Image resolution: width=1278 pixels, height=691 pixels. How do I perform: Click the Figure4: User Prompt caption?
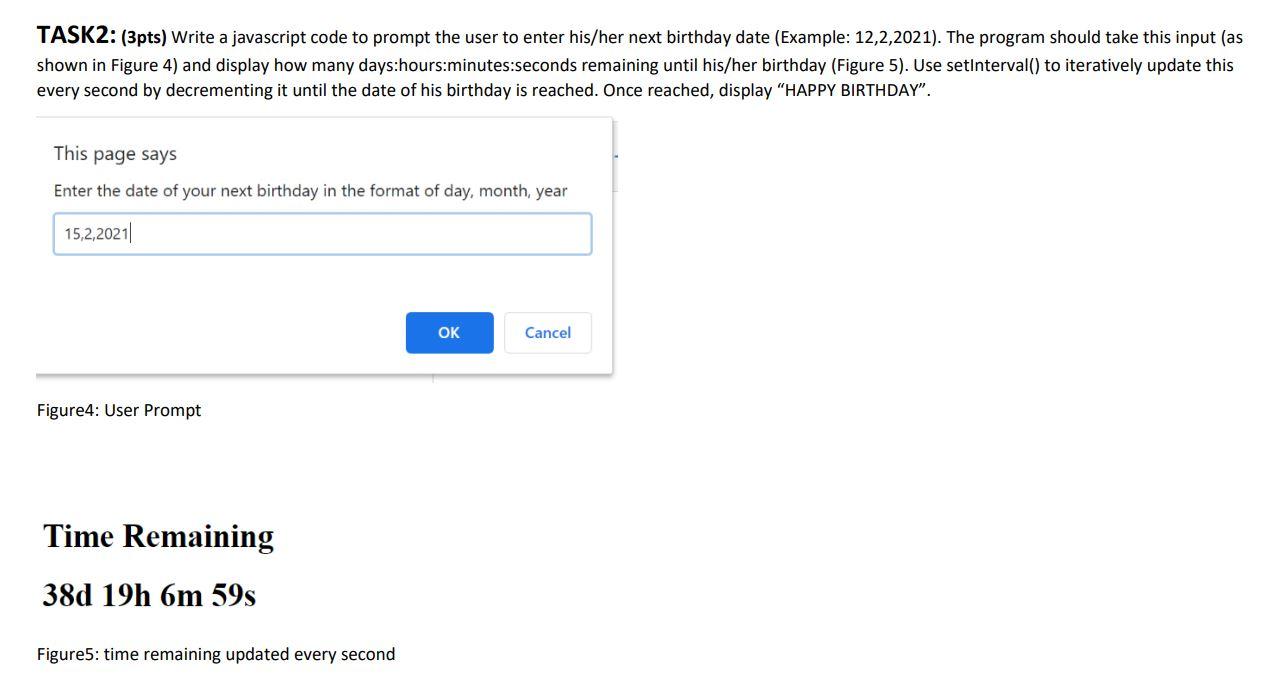(x=118, y=410)
